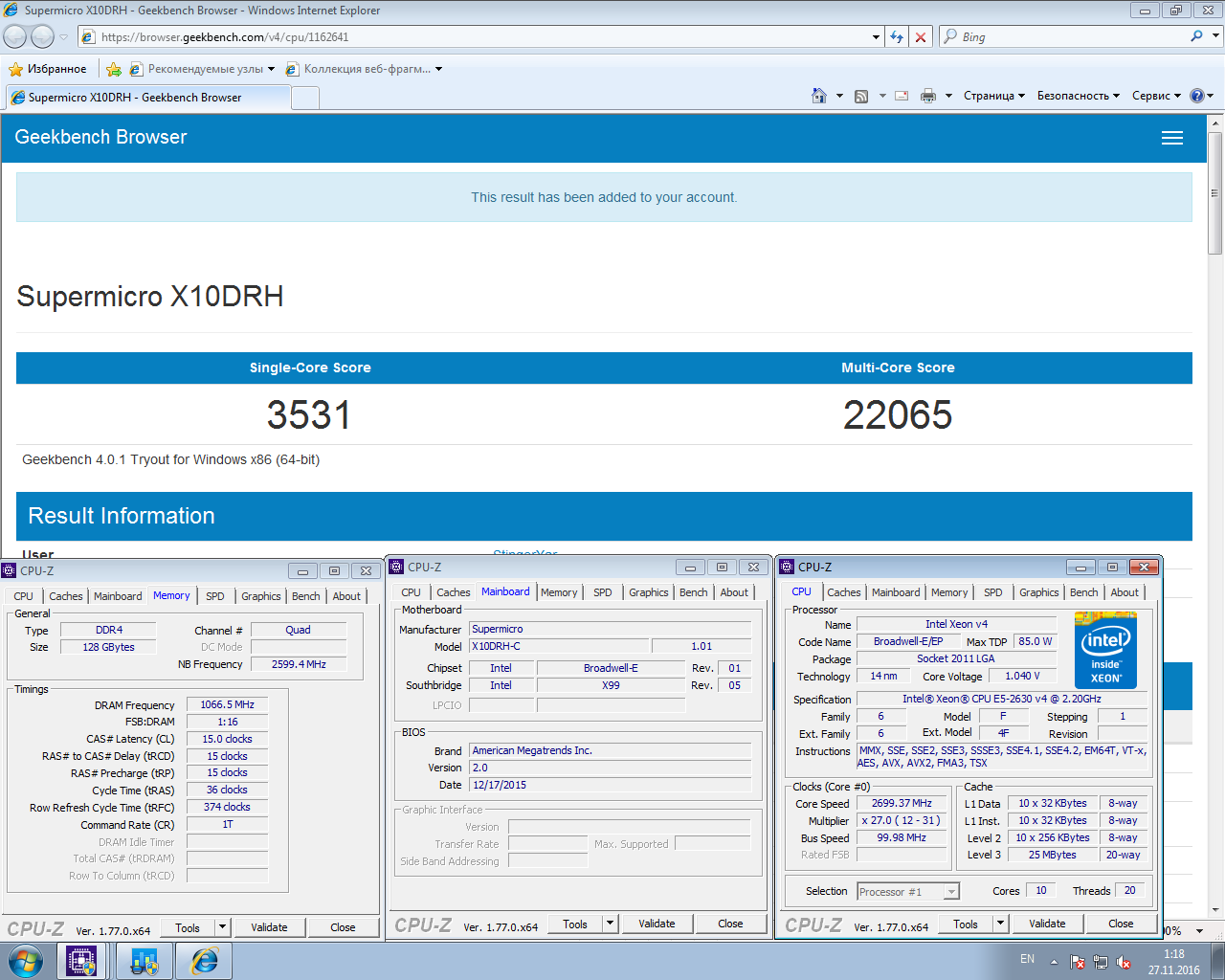Open Tools dropdown arrow in Mainboard CPU-Z window
This screenshot has height=980, width=1225.
[x=610, y=924]
